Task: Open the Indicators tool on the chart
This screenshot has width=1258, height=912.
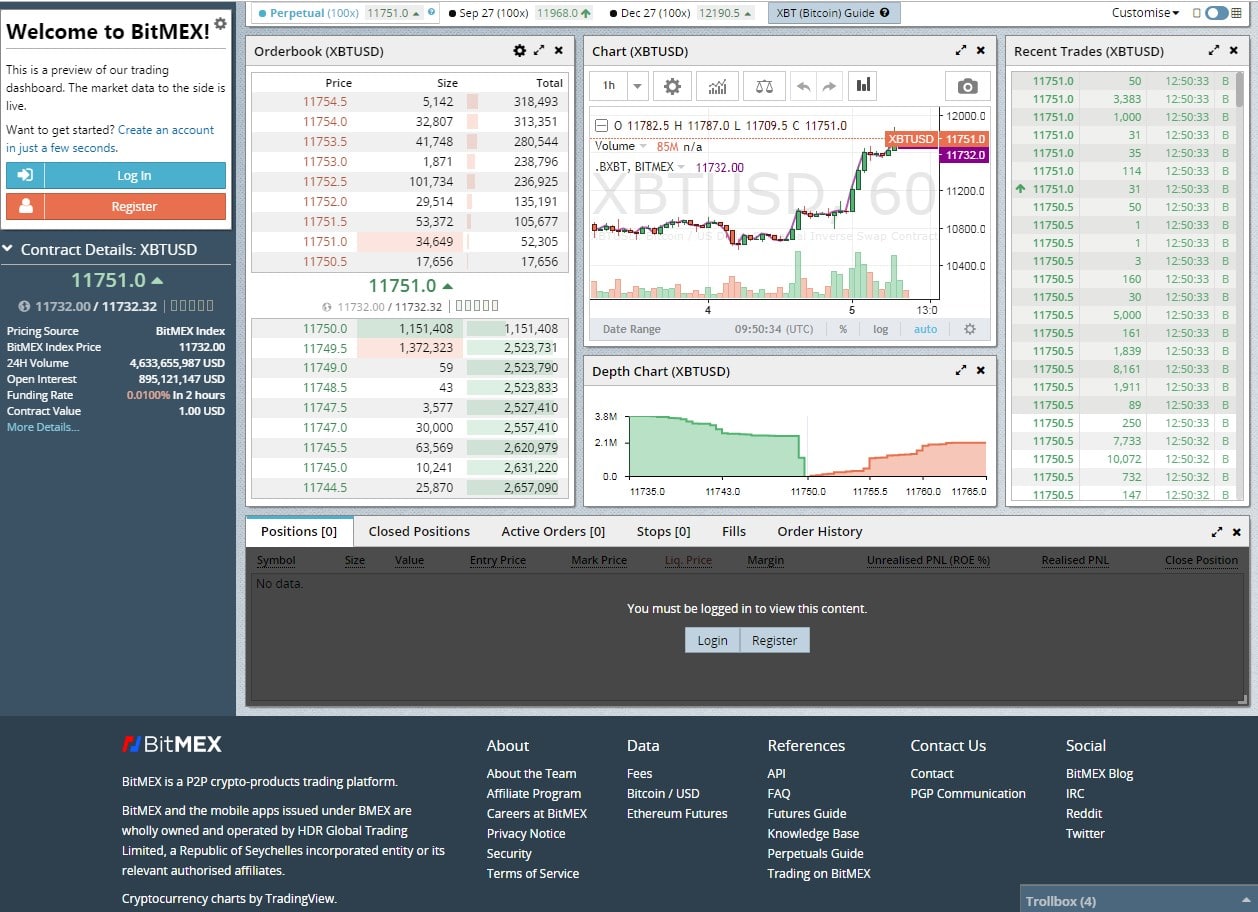Action: [x=717, y=86]
